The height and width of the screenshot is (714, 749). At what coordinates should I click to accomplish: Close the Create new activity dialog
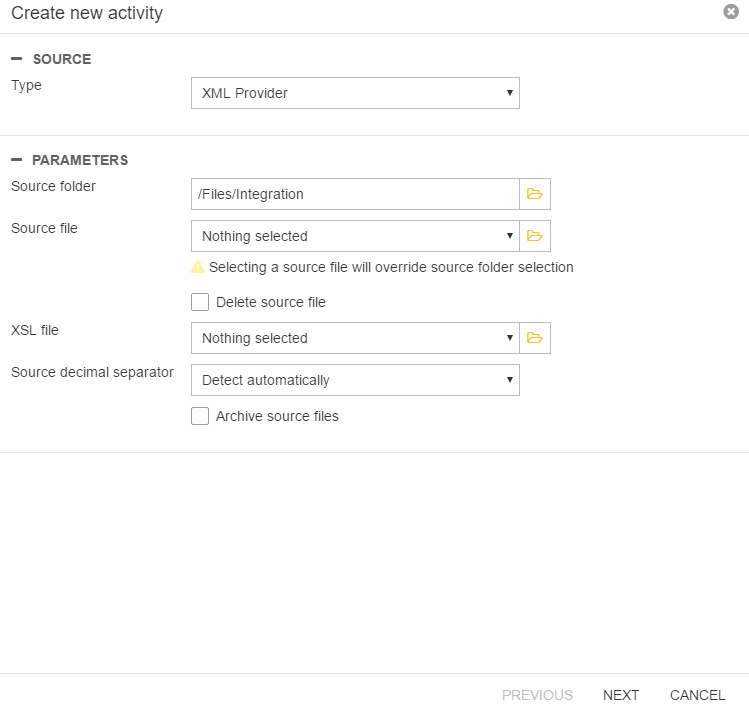(731, 12)
